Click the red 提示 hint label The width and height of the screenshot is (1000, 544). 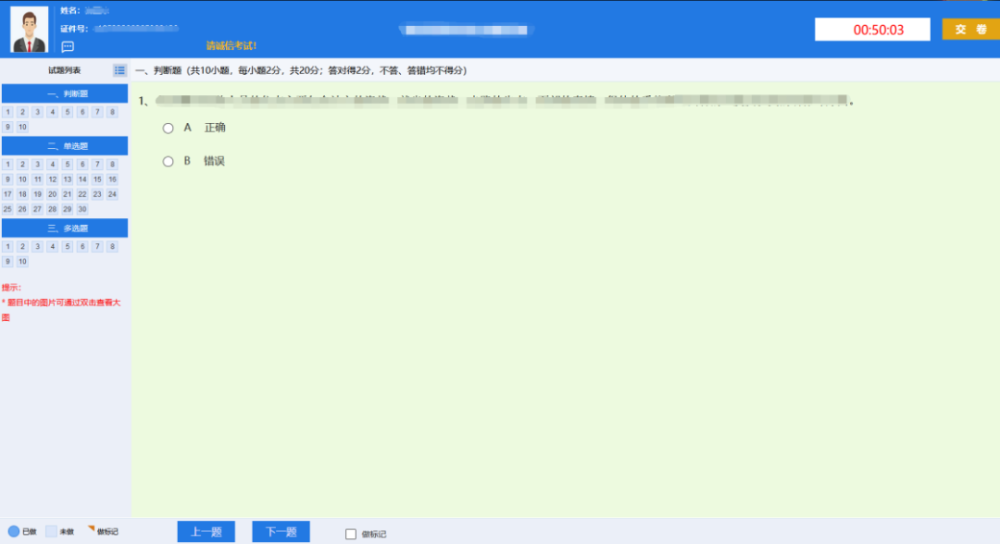coord(11,288)
